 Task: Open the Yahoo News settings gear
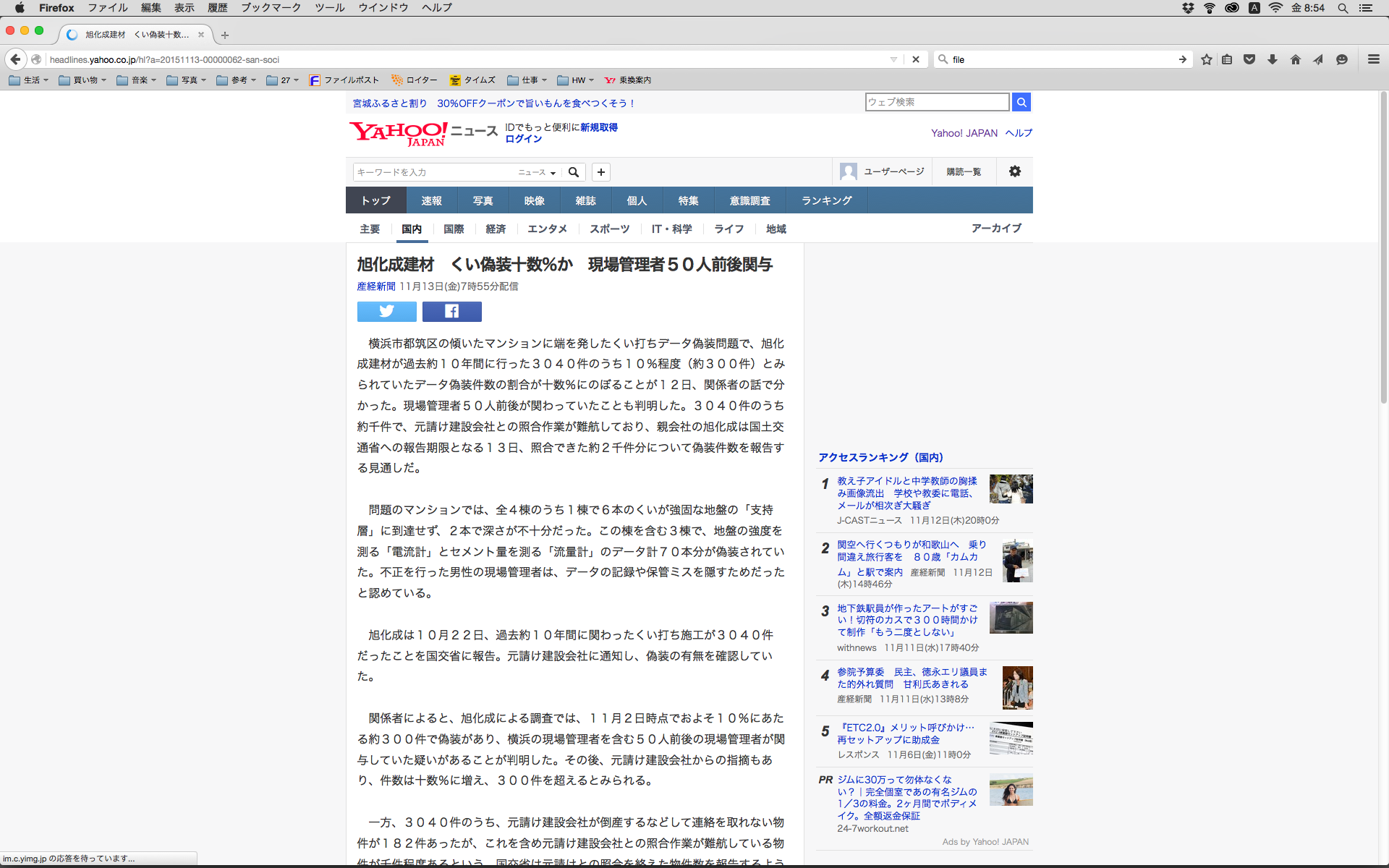[x=1014, y=171]
